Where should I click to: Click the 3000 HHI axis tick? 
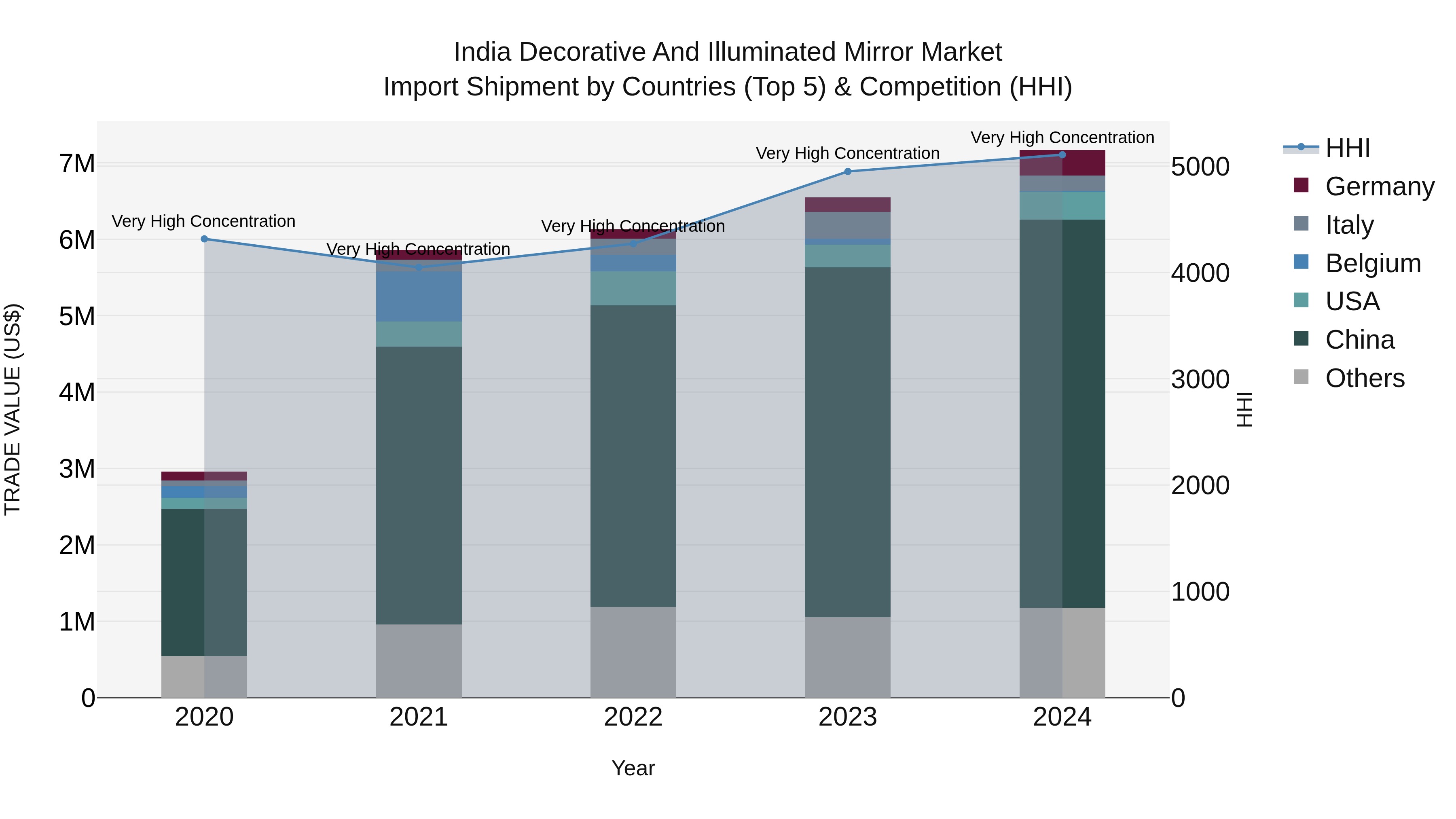click(1200, 379)
